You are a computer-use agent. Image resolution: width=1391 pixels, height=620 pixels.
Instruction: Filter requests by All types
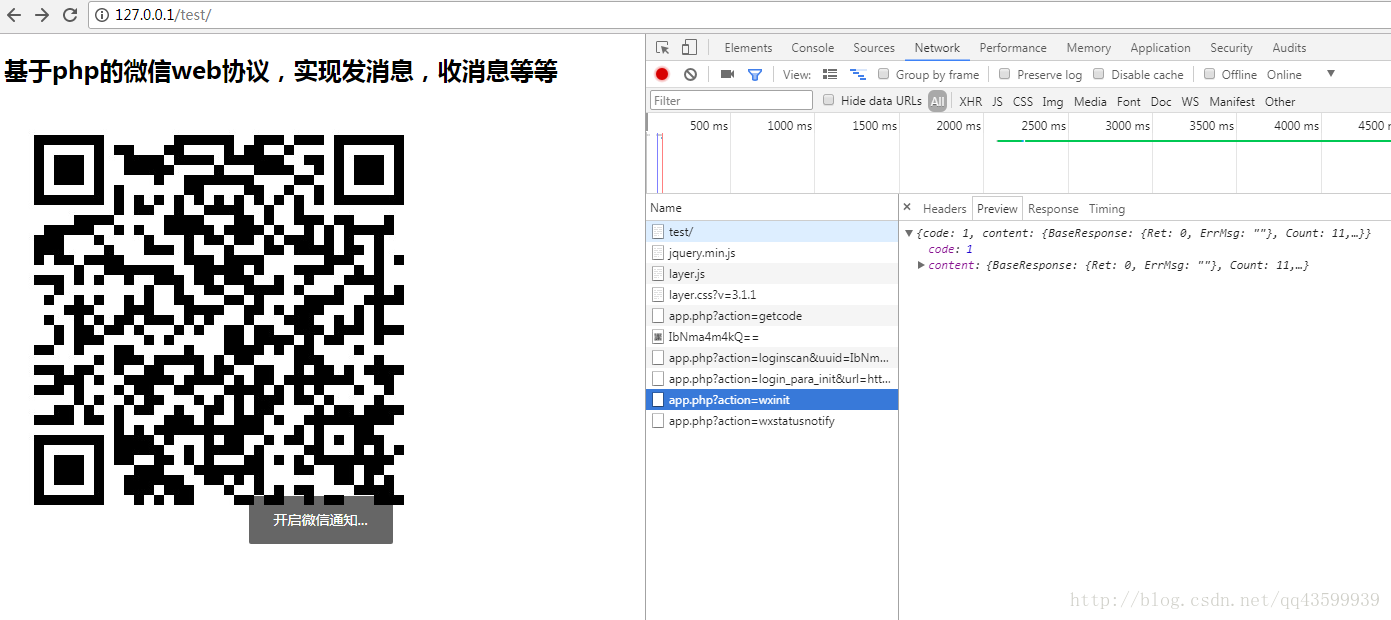click(937, 101)
